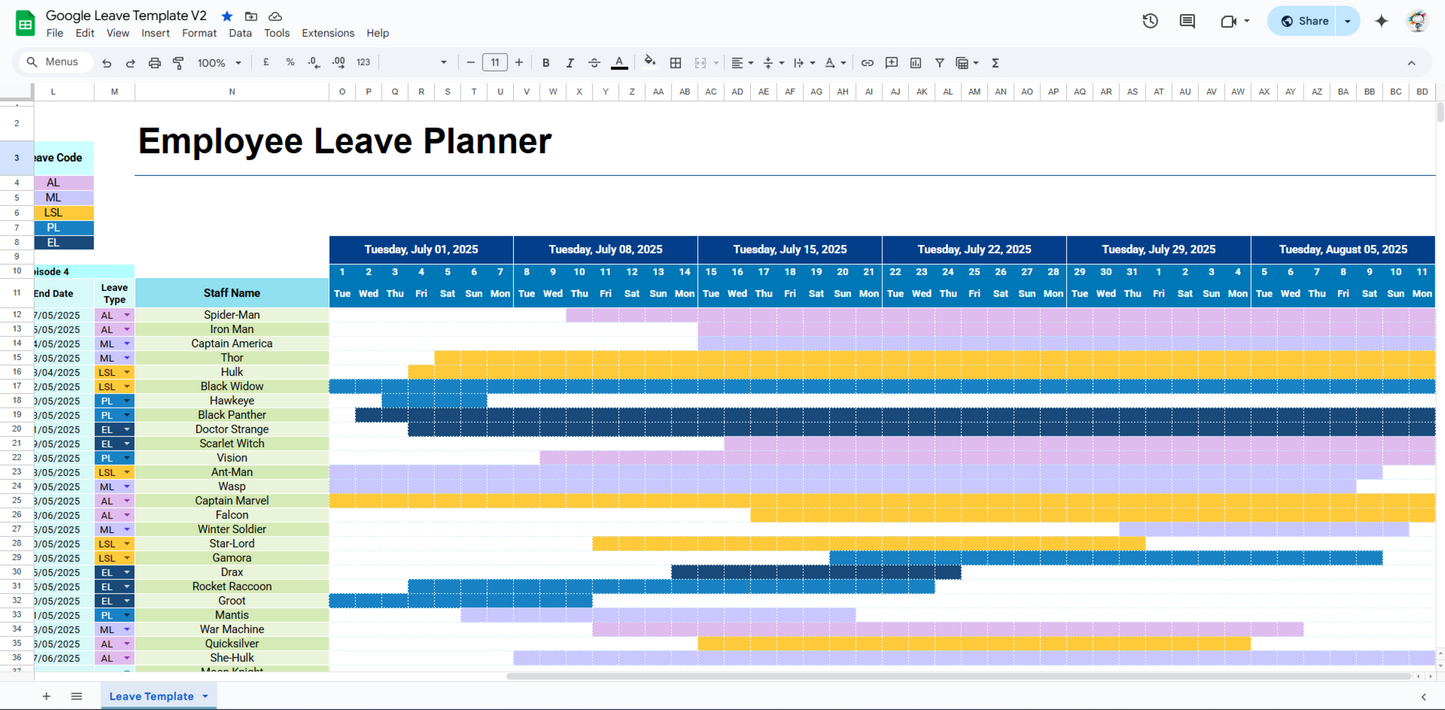Screen dimensions: 1445x710
Task: Click the create filter funnel icon
Action: point(940,63)
